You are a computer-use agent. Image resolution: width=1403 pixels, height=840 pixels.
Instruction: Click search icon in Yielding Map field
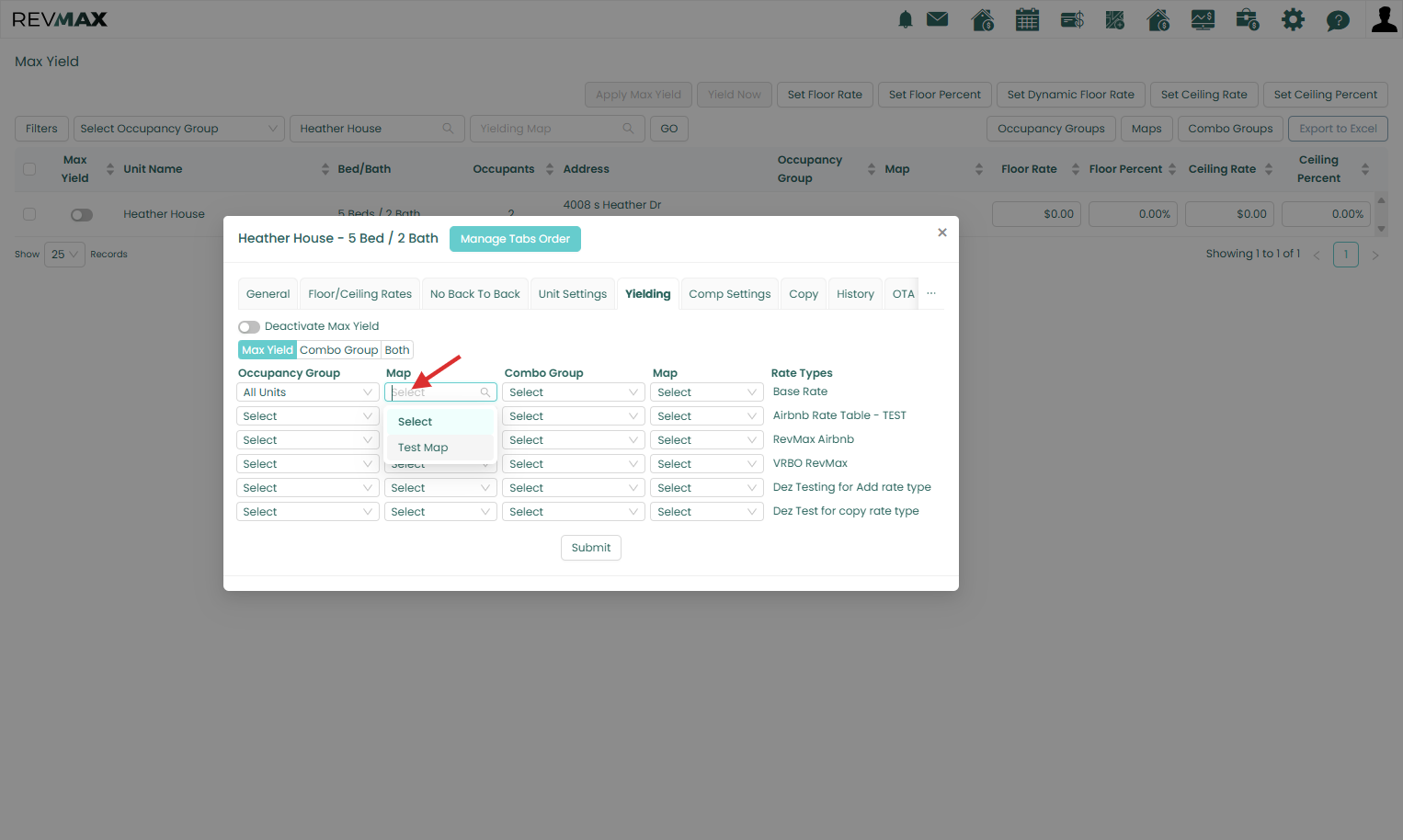point(628,129)
